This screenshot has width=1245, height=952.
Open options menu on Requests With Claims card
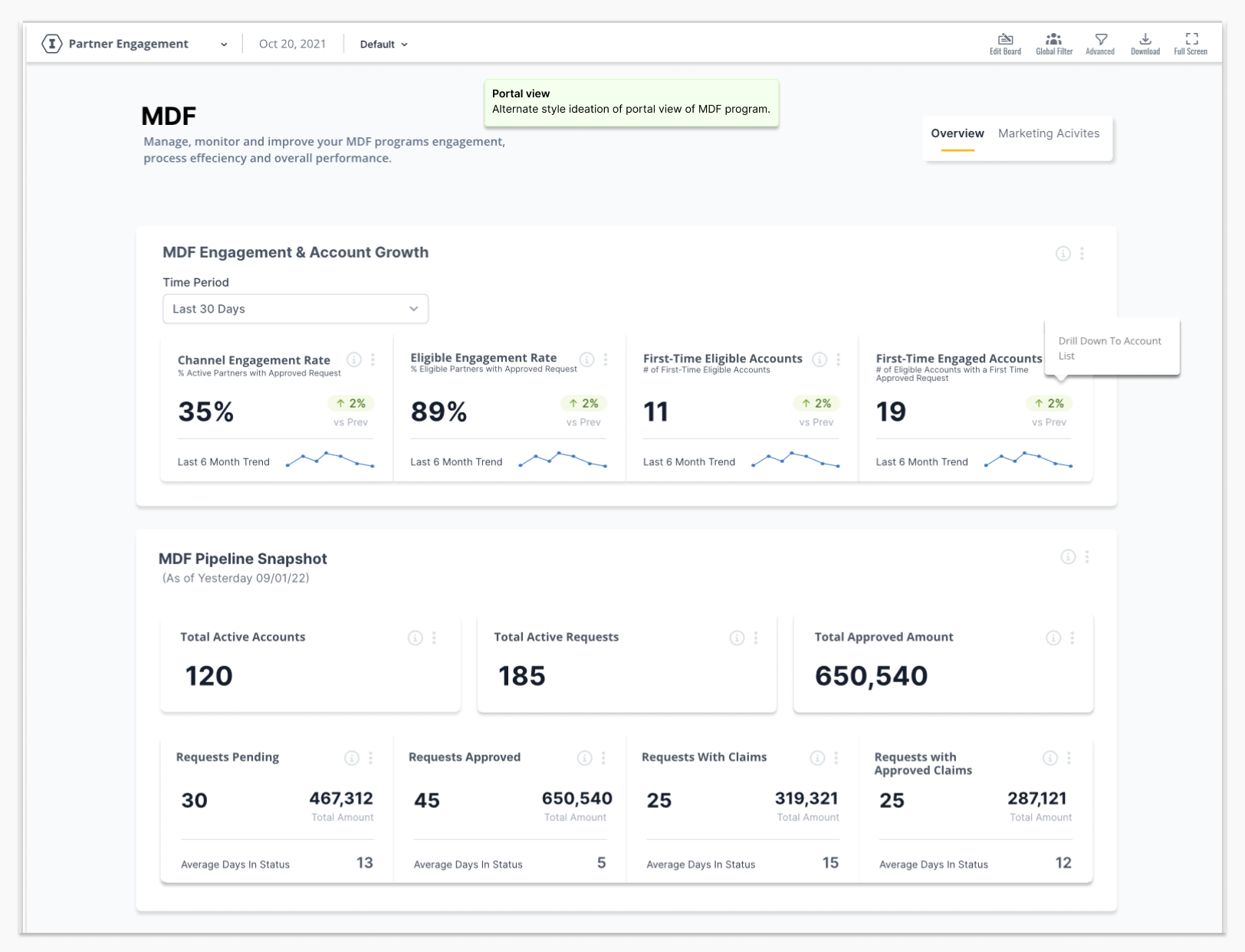(836, 758)
